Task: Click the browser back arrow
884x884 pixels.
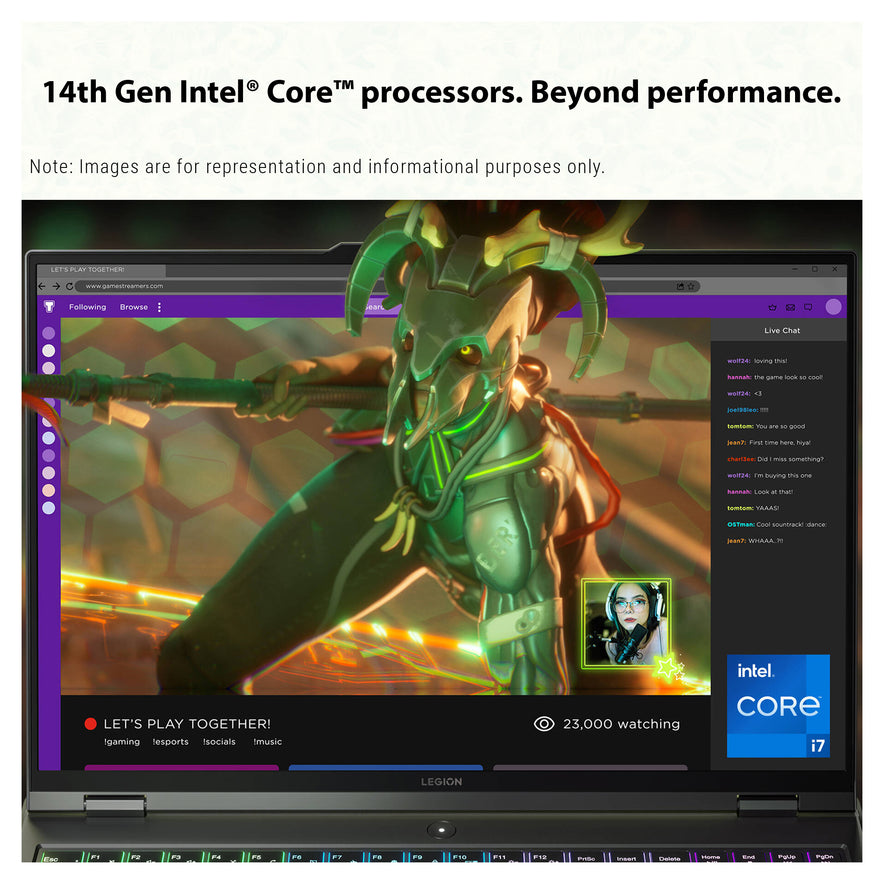Action: click(x=44, y=287)
